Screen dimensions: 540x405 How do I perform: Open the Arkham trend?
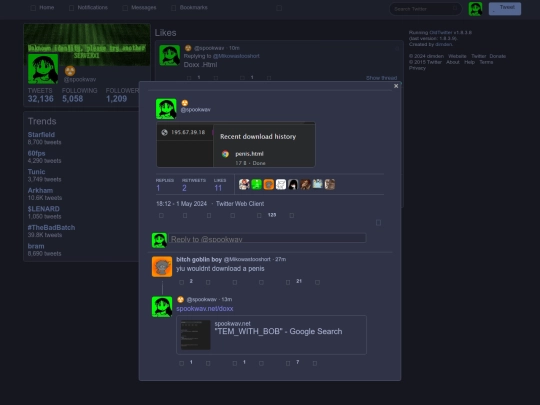point(40,190)
